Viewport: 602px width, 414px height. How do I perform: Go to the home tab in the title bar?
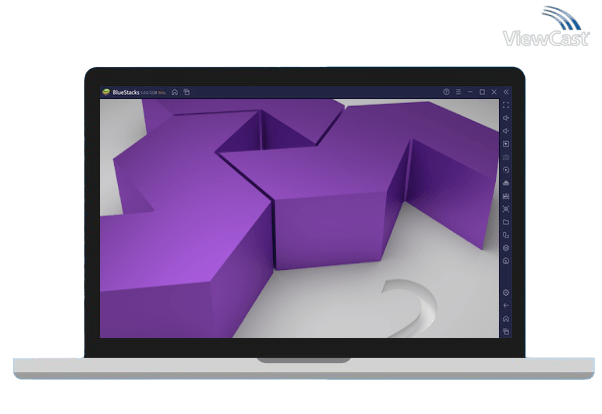point(174,92)
